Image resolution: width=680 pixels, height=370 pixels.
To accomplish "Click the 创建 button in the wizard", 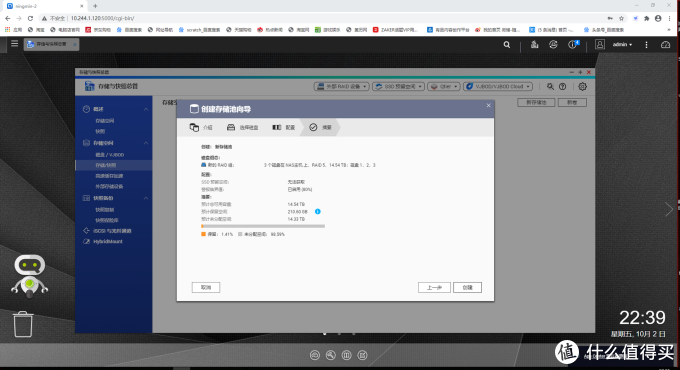I will tap(468, 288).
